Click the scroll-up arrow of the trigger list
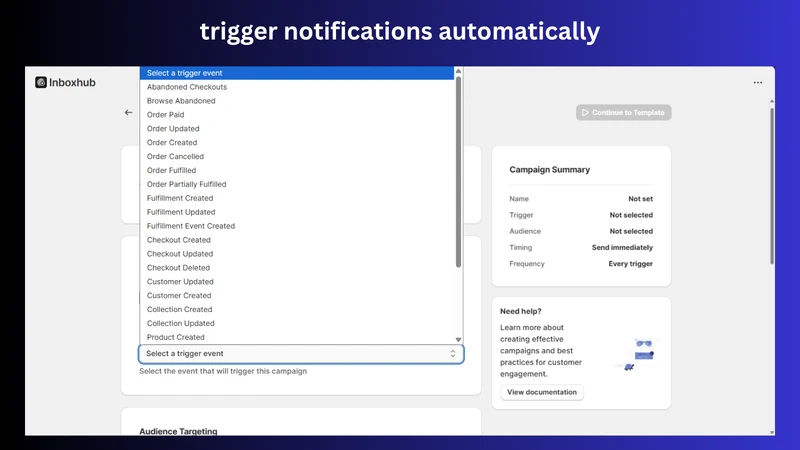This screenshot has height=450, width=800. click(458, 71)
